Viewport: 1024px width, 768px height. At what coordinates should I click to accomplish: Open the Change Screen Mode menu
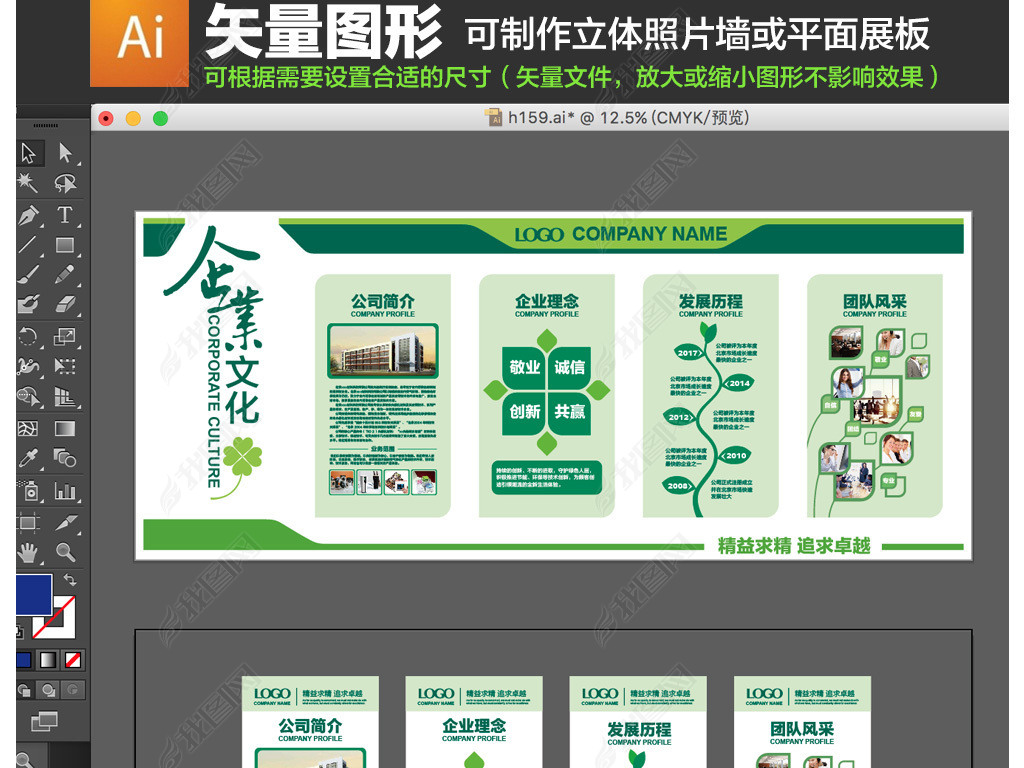click(x=44, y=720)
